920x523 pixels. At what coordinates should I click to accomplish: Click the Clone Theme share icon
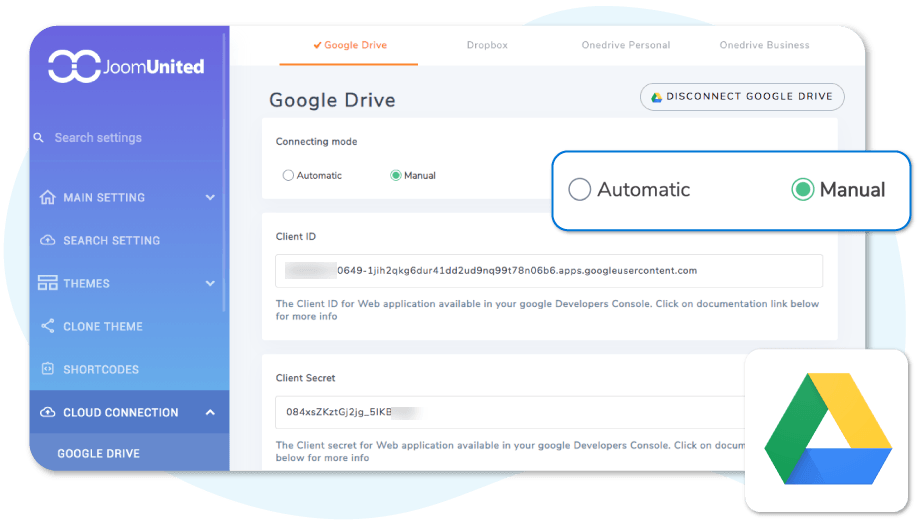(47, 327)
